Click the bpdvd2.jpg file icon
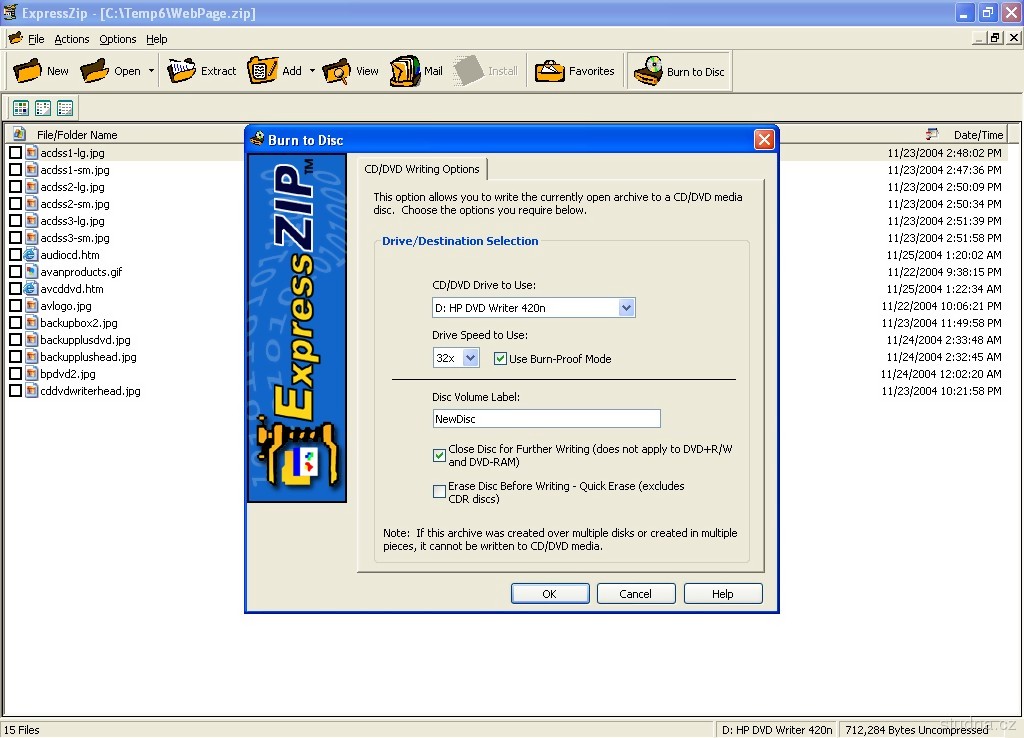 tap(31, 374)
